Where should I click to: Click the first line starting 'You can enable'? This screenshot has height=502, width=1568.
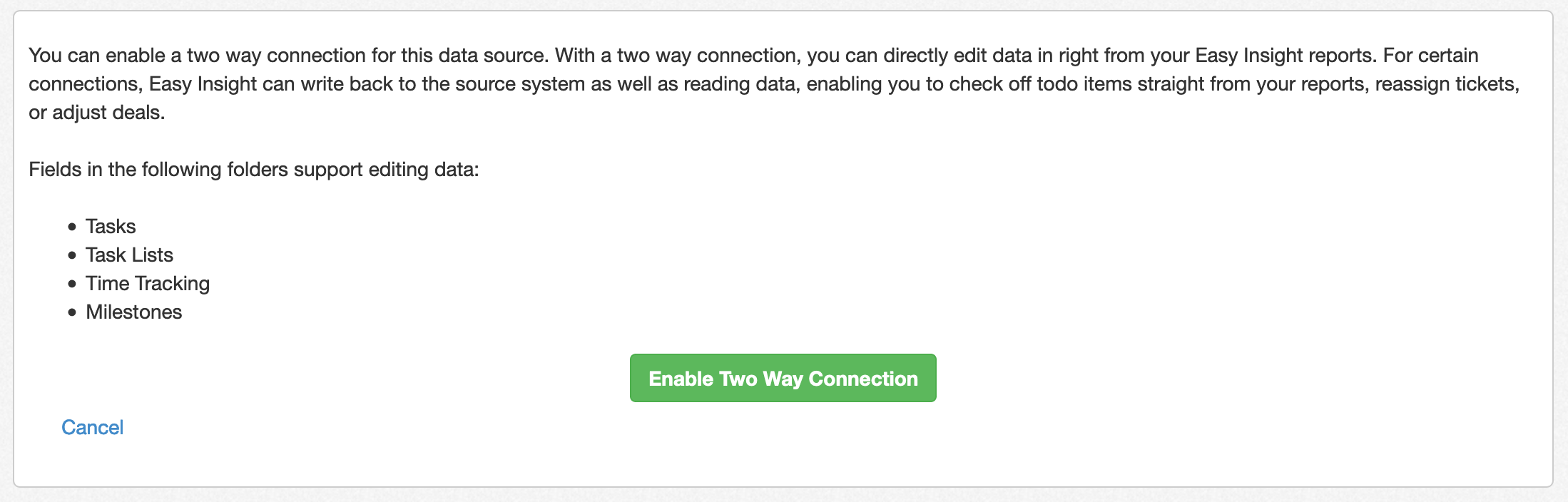click(753, 55)
